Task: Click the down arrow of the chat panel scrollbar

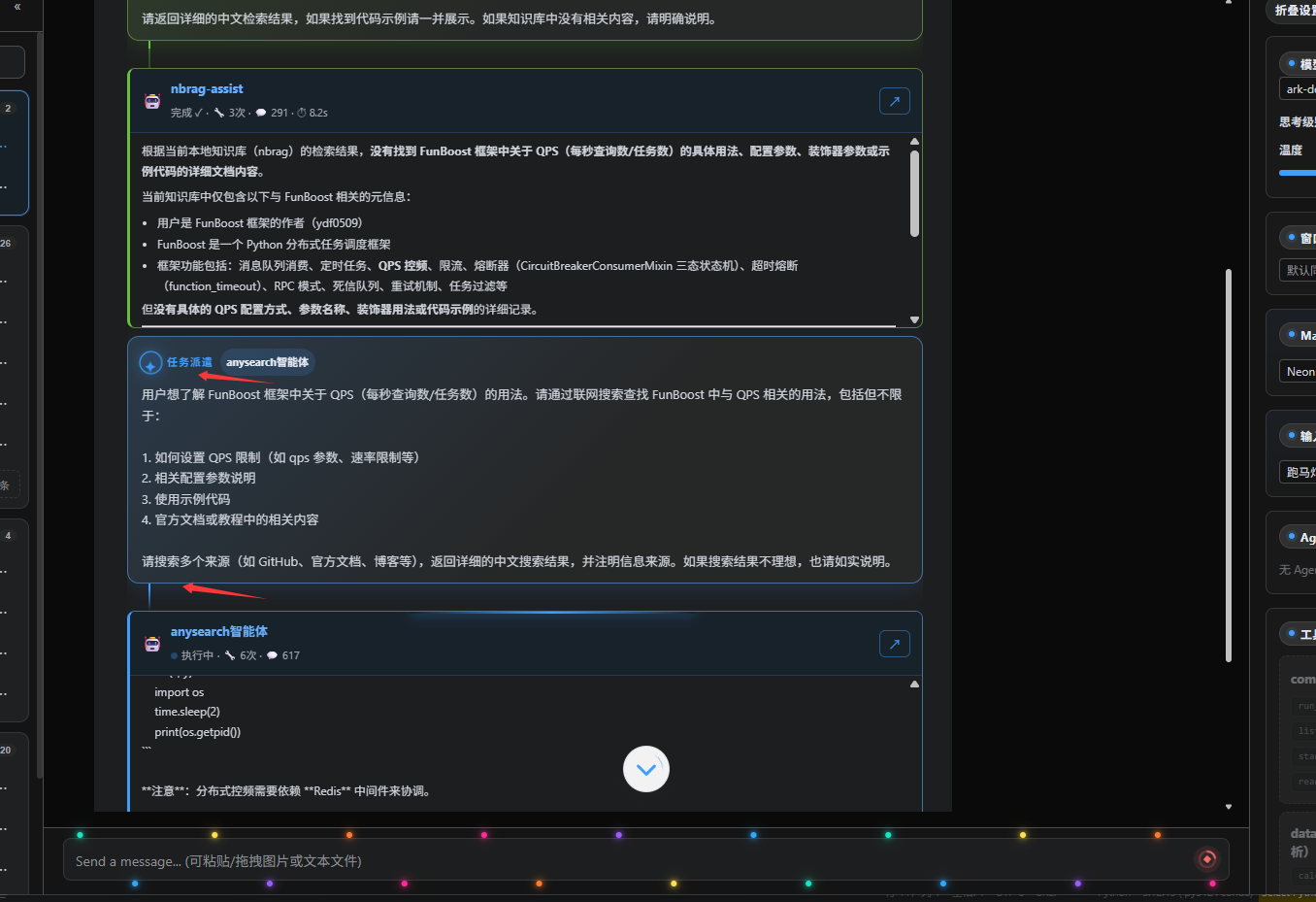Action: [x=1229, y=807]
